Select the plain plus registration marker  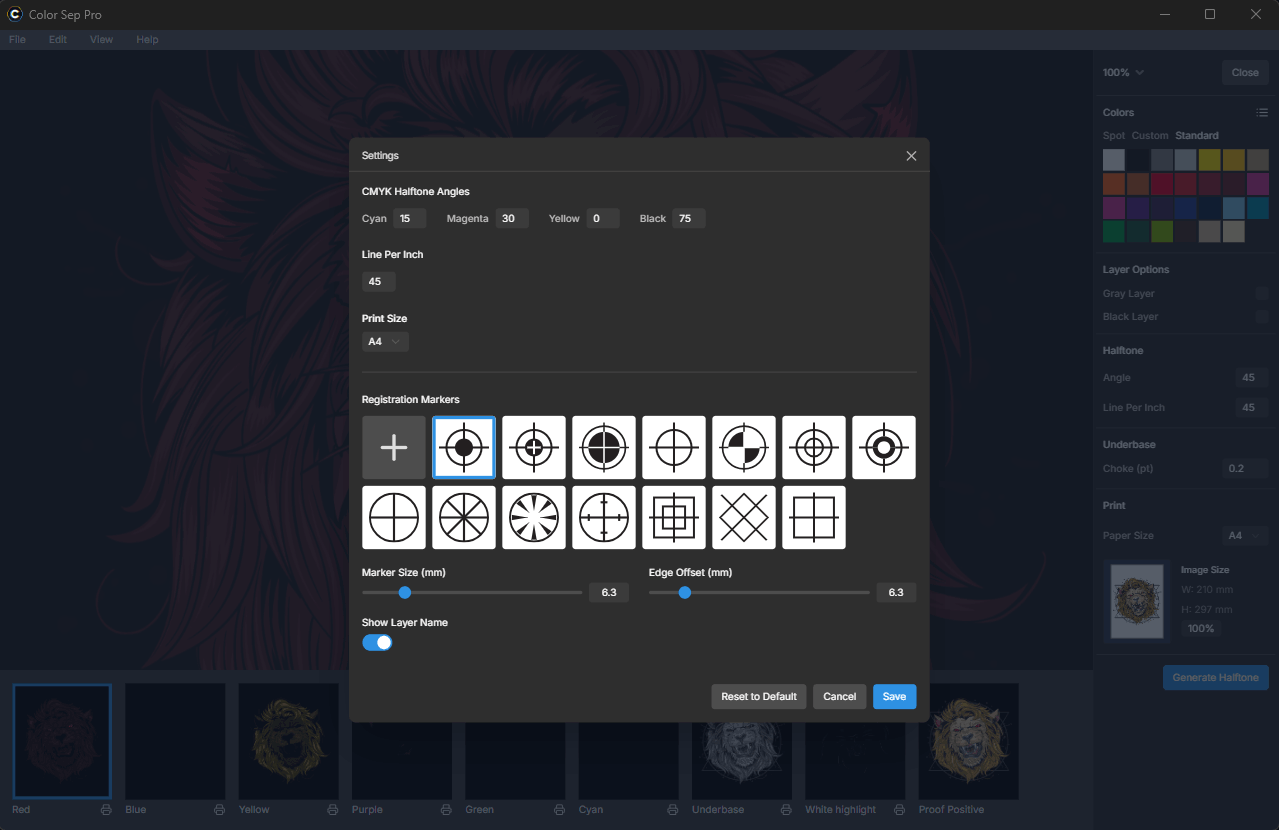click(x=394, y=448)
